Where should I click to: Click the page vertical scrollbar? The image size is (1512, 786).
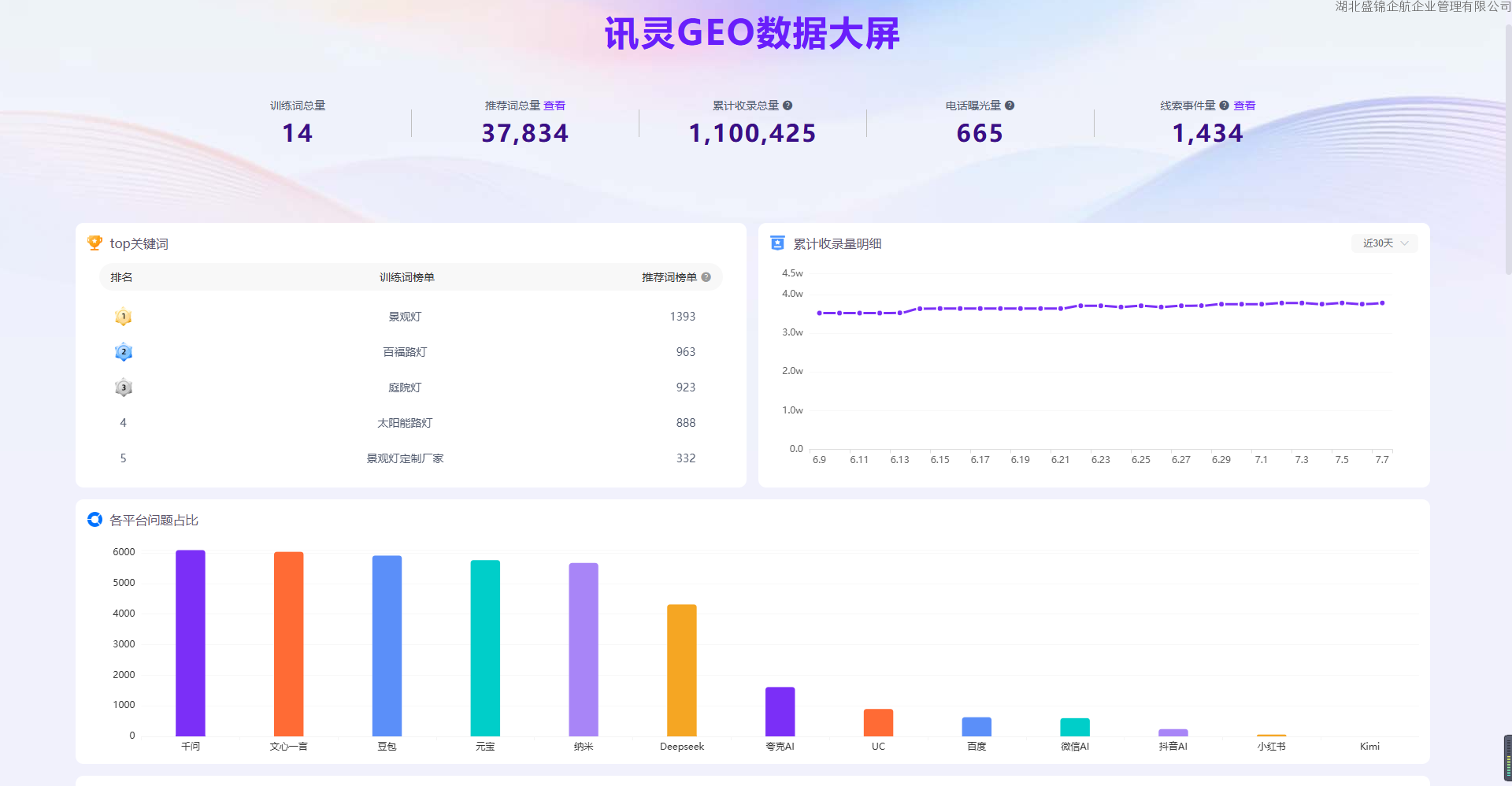[x=1507, y=150]
